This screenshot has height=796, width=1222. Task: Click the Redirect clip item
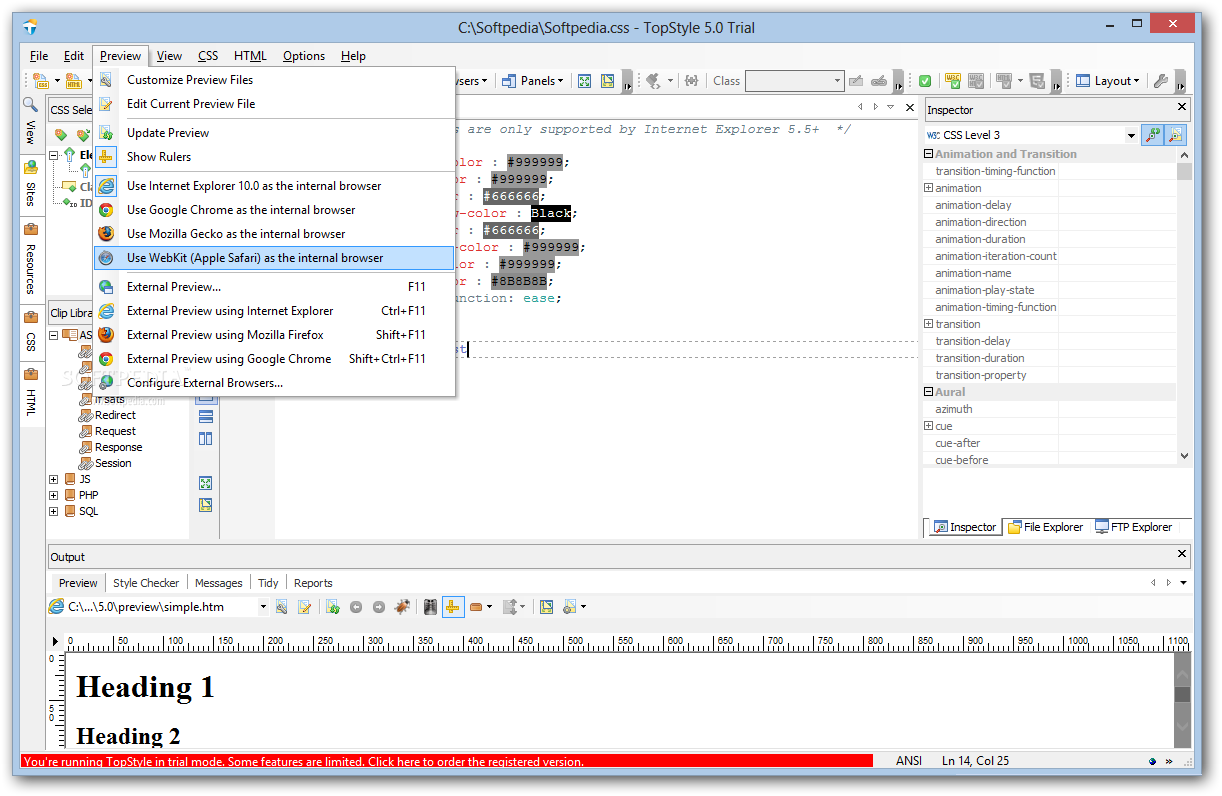pyautogui.click(x=115, y=415)
